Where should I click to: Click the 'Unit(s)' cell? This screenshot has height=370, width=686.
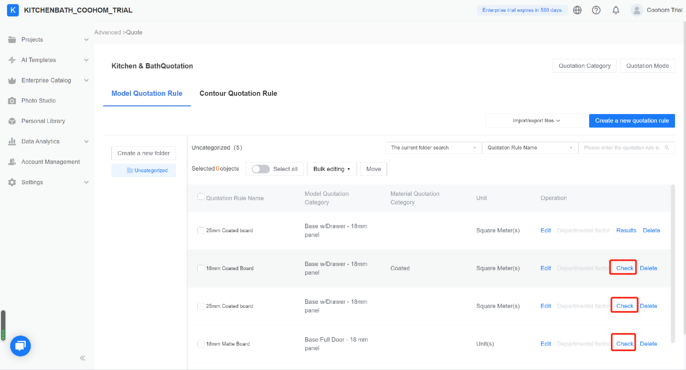point(485,344)
